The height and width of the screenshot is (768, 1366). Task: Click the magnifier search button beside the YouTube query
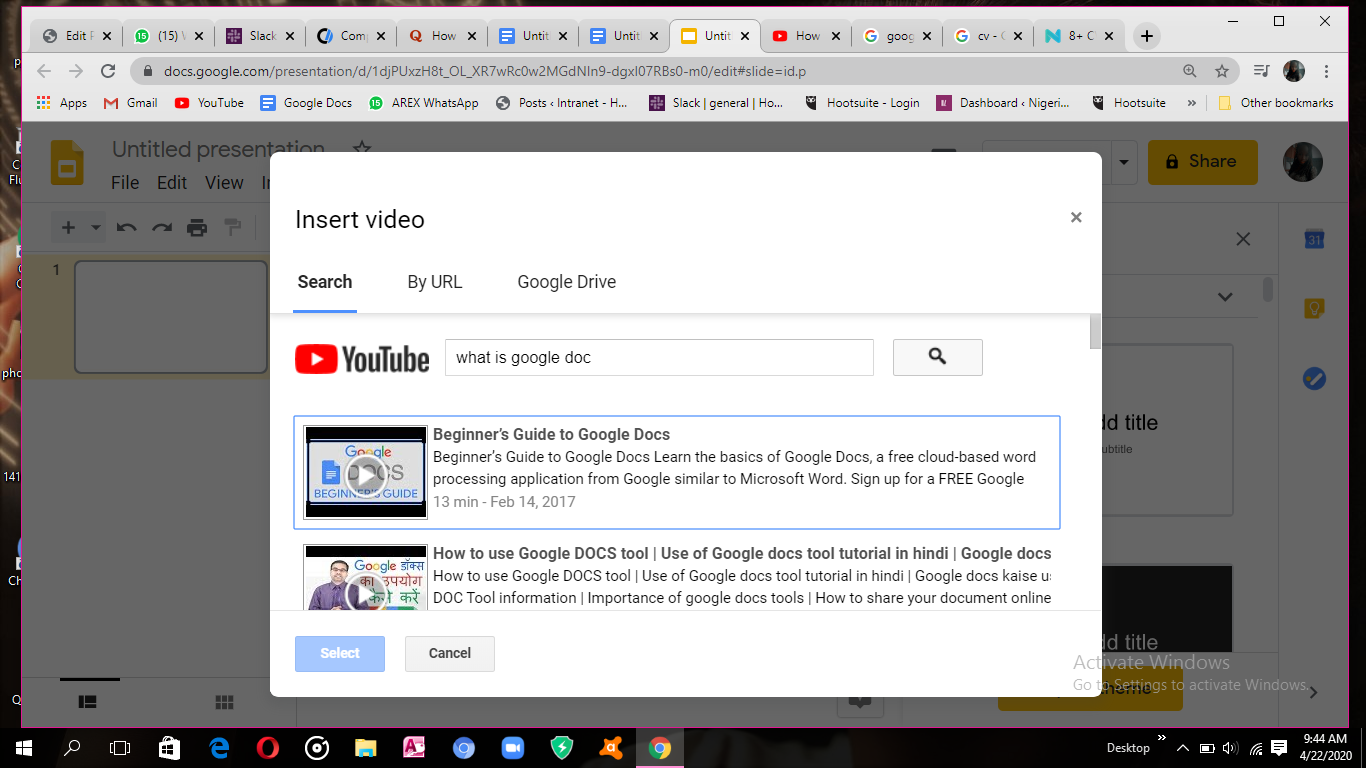click(x=937, y=357)
